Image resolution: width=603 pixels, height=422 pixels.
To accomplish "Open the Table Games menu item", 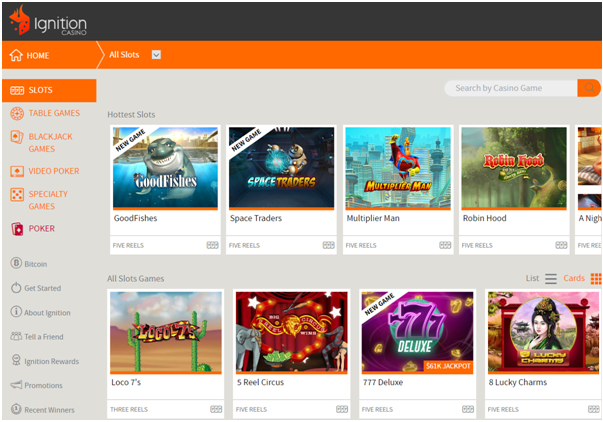I will [x=54, y=113].
